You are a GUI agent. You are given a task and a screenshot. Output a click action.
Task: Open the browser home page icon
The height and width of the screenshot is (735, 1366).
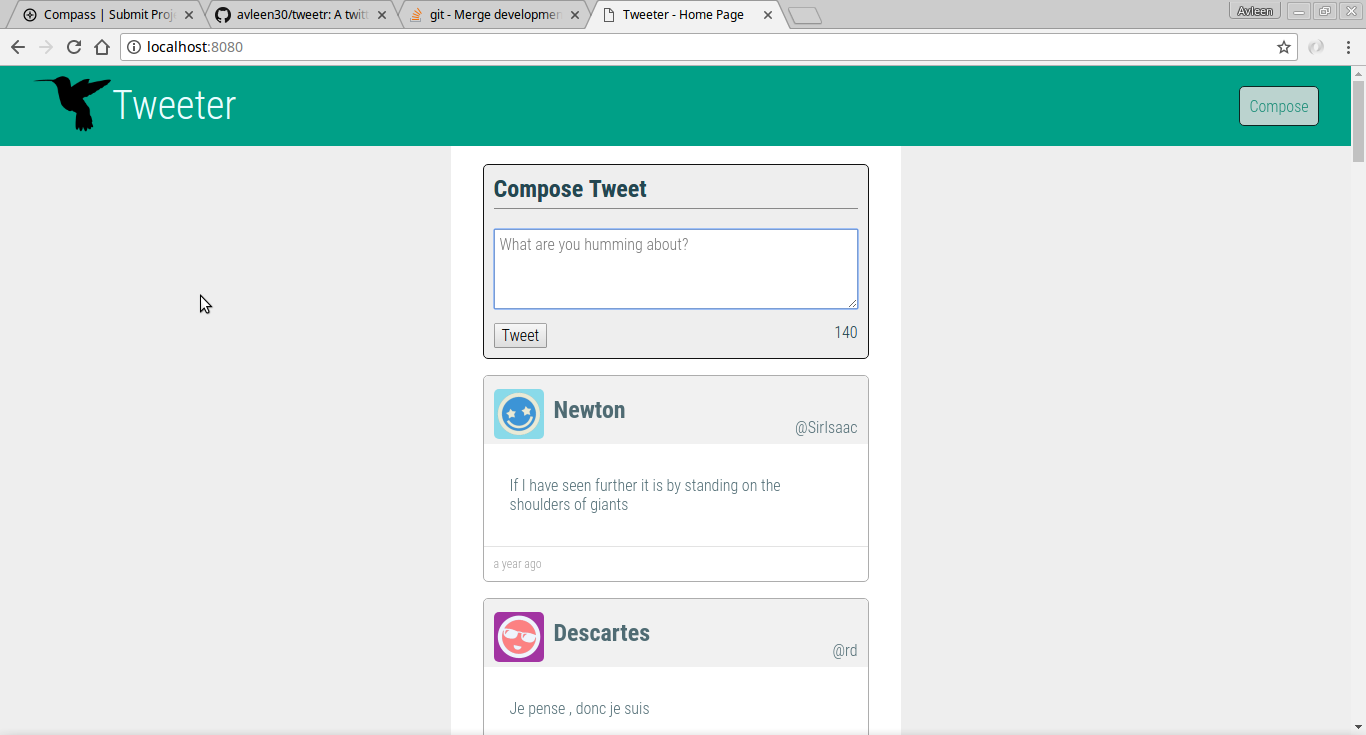coord(102,47)
